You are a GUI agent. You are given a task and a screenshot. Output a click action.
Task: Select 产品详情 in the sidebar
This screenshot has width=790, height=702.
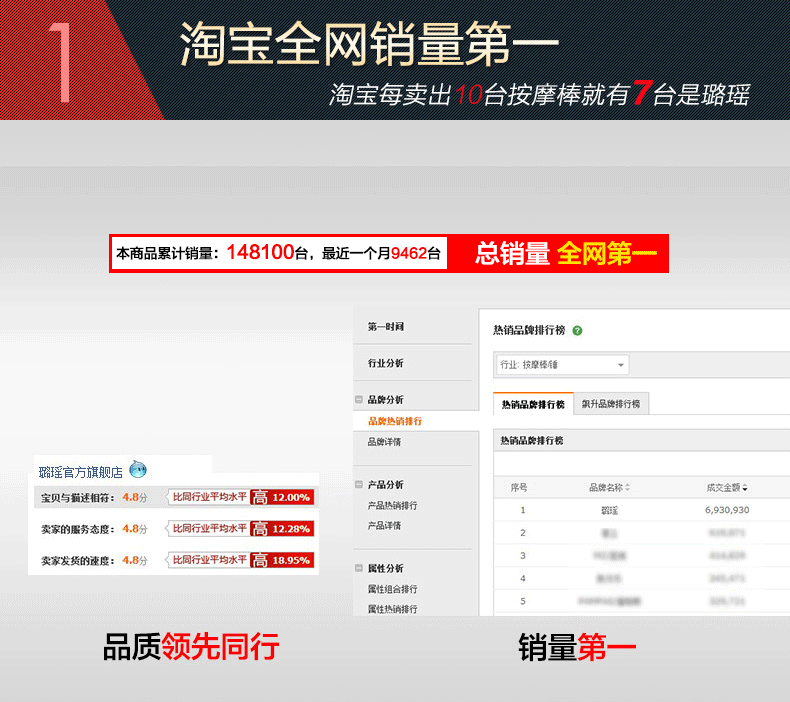pos(384,525)
